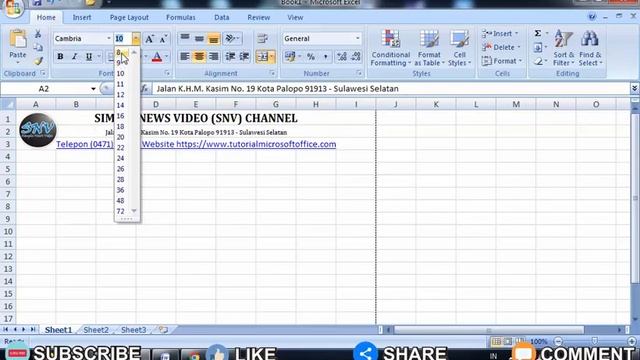Click Accounting Number Format icon
The image size is (640, 360).
coord(290,57)
